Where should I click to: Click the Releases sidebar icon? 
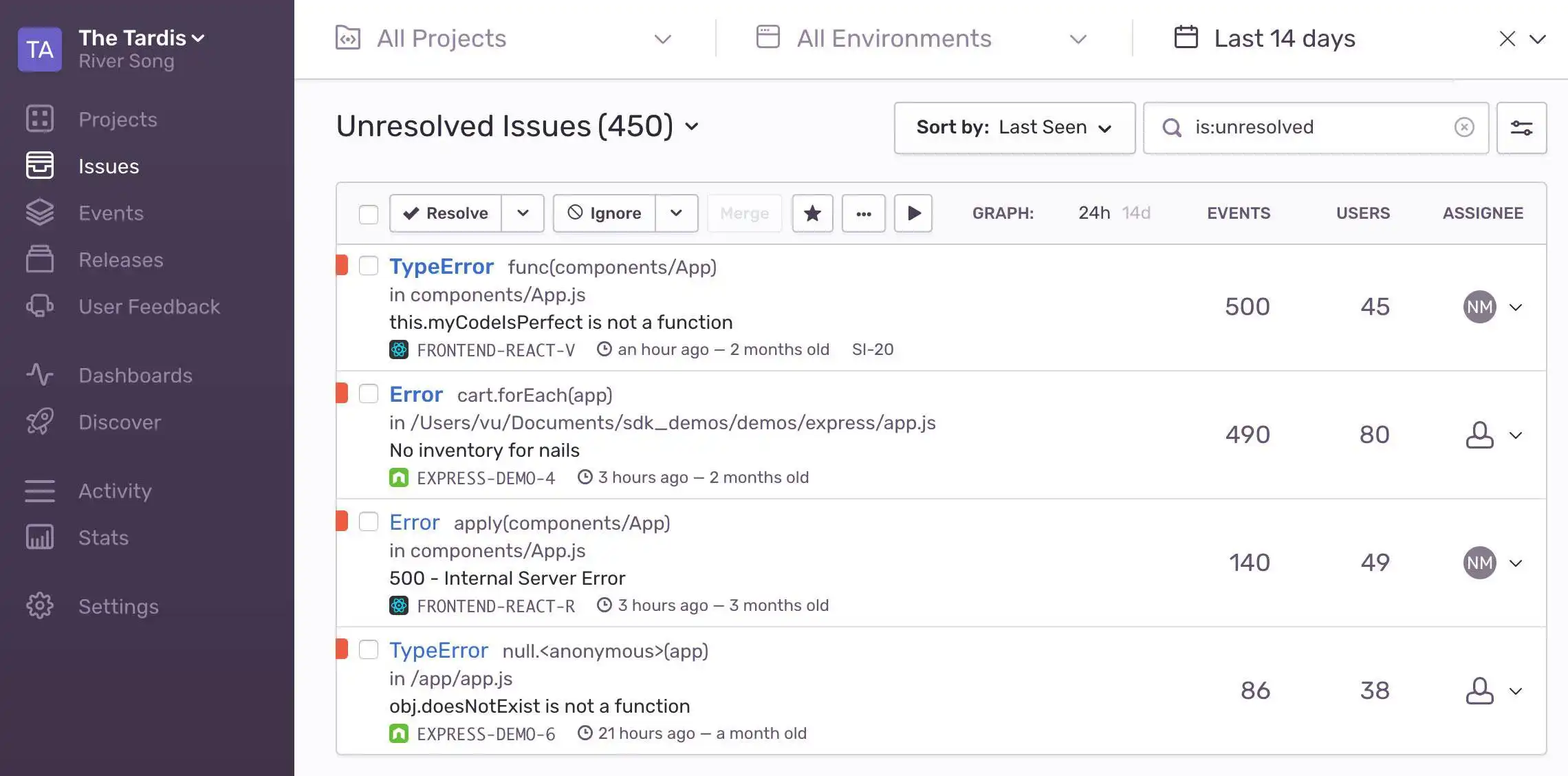point(39,259)
